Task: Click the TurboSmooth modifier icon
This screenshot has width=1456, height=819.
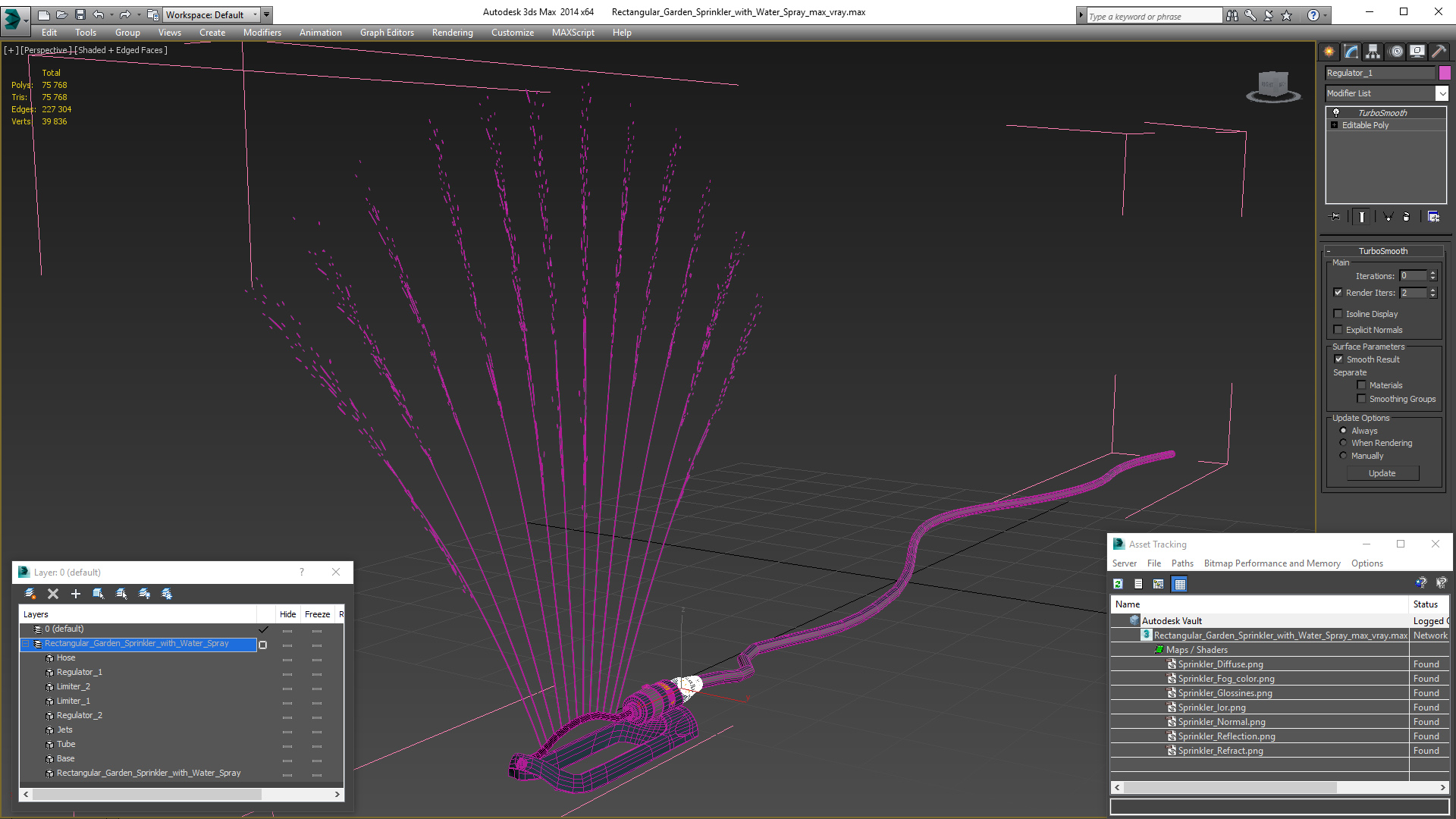Action: click(x=1336, y=112)
